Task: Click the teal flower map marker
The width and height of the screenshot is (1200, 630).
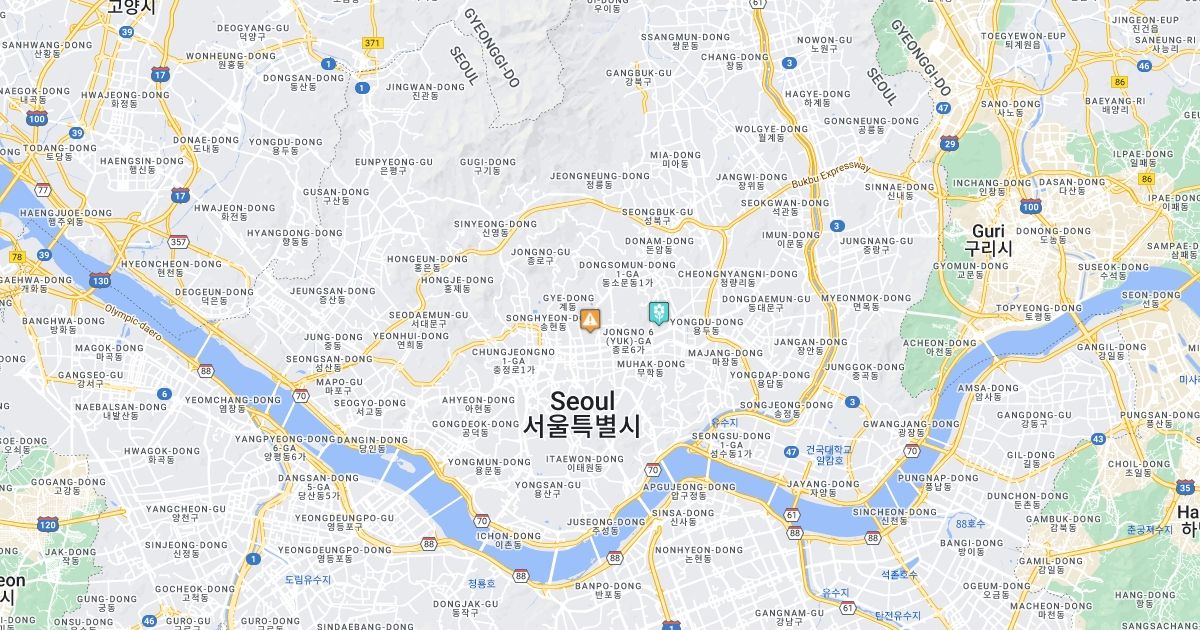Action: pyautogui.click(x=658, y=313)
